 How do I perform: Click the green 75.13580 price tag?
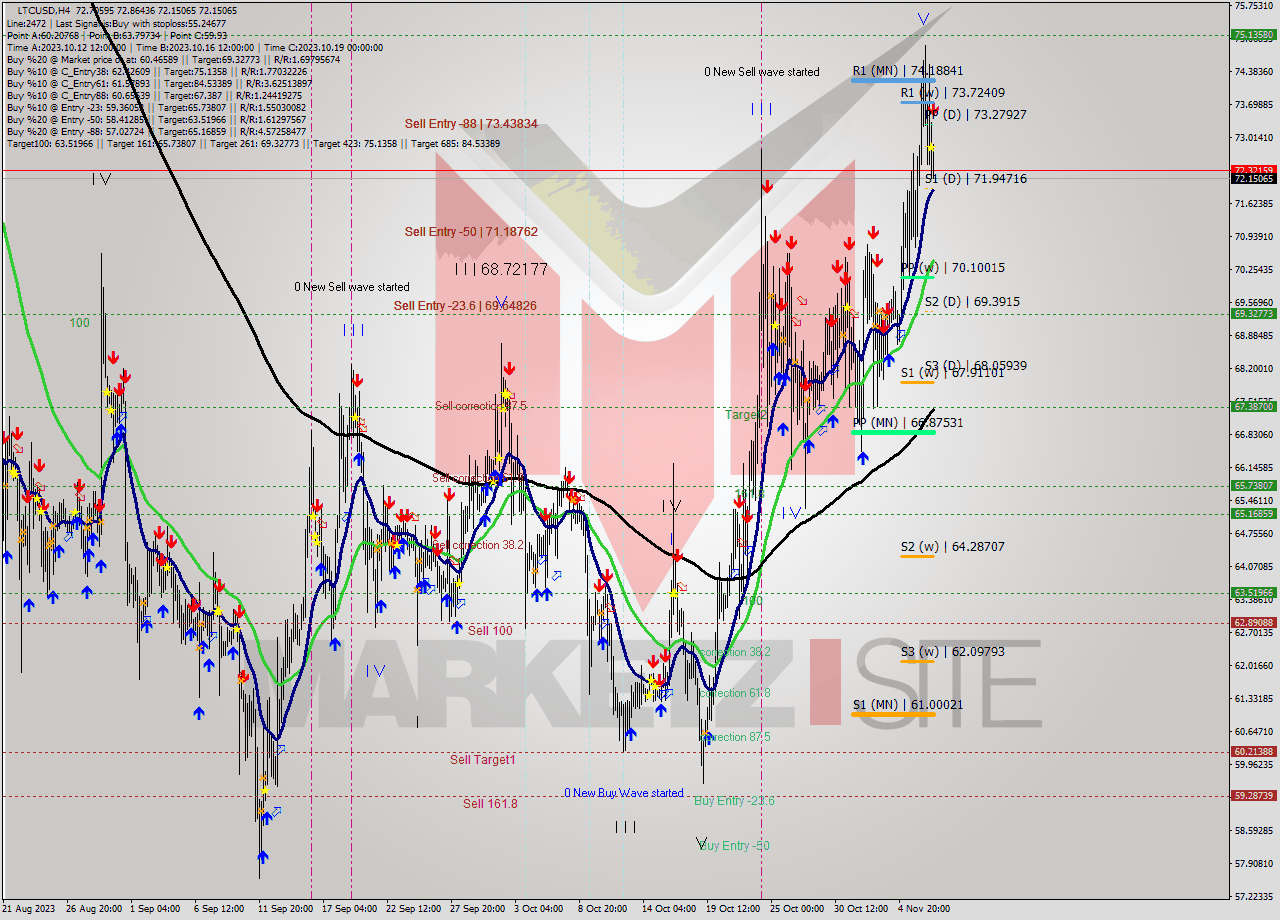point(1253,34)
